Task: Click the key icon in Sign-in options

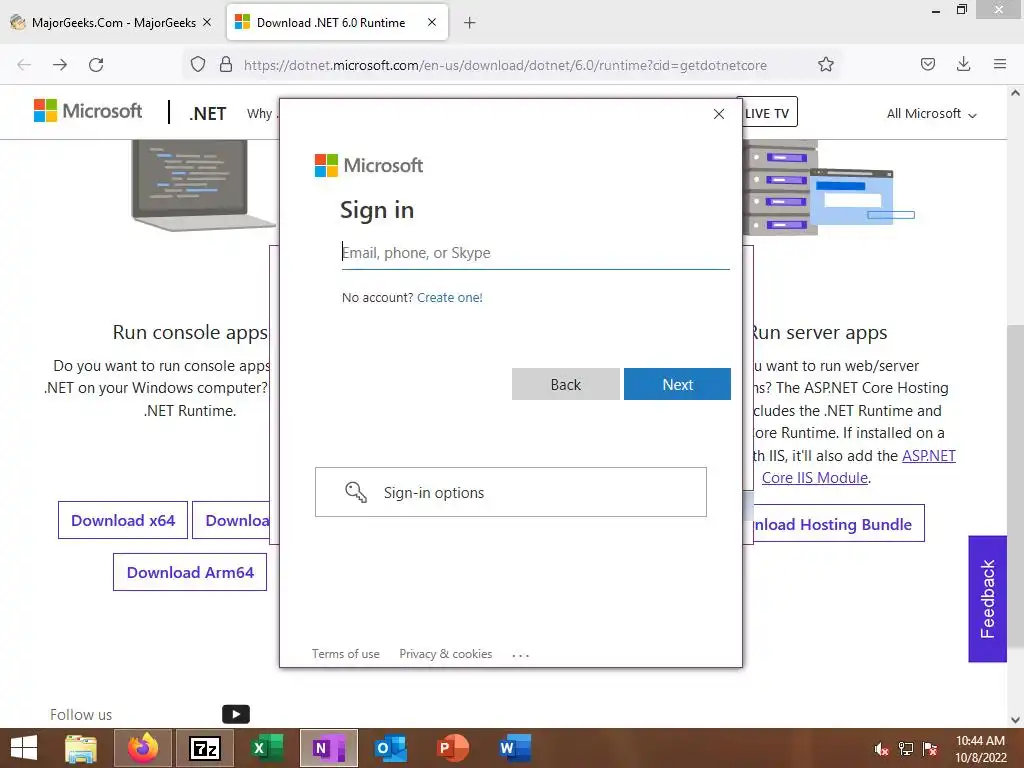Action: point(356,492)
